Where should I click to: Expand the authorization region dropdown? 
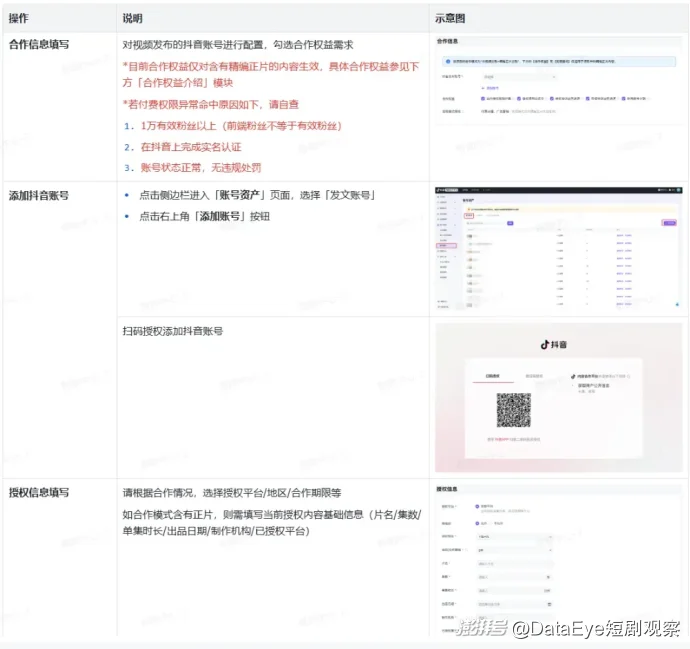(515, 537)
